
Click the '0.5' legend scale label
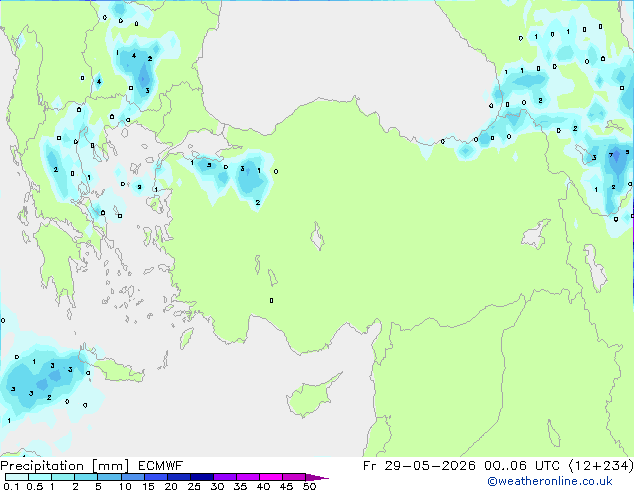[35, 486]
